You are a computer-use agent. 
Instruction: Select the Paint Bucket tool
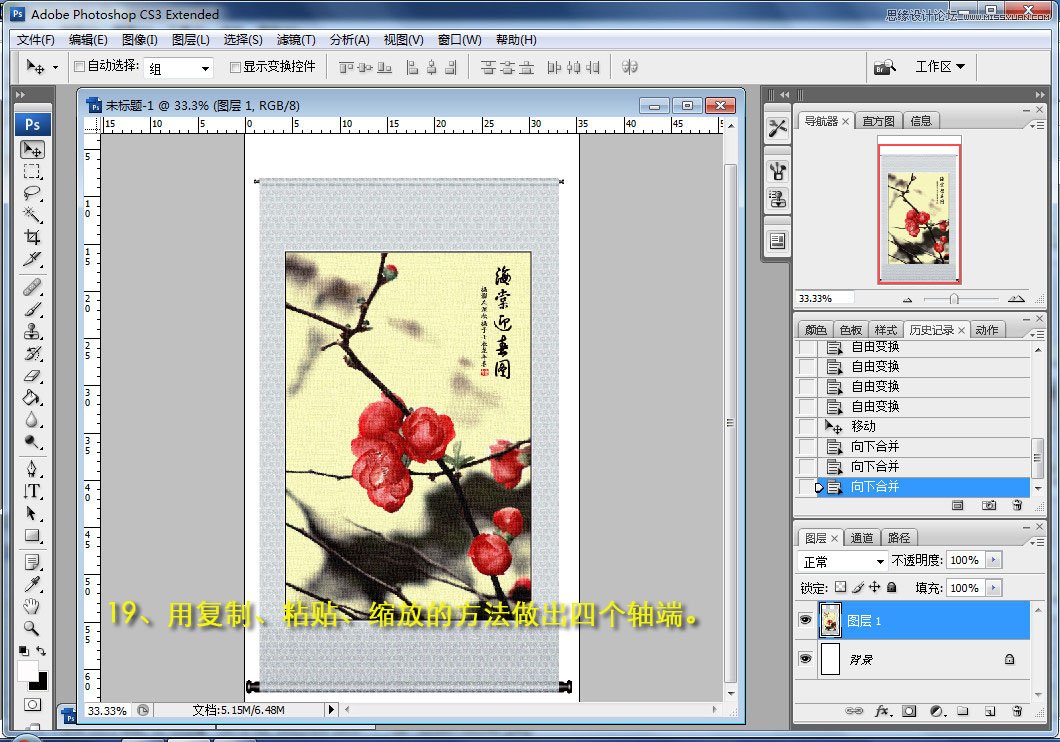[32, 397]
